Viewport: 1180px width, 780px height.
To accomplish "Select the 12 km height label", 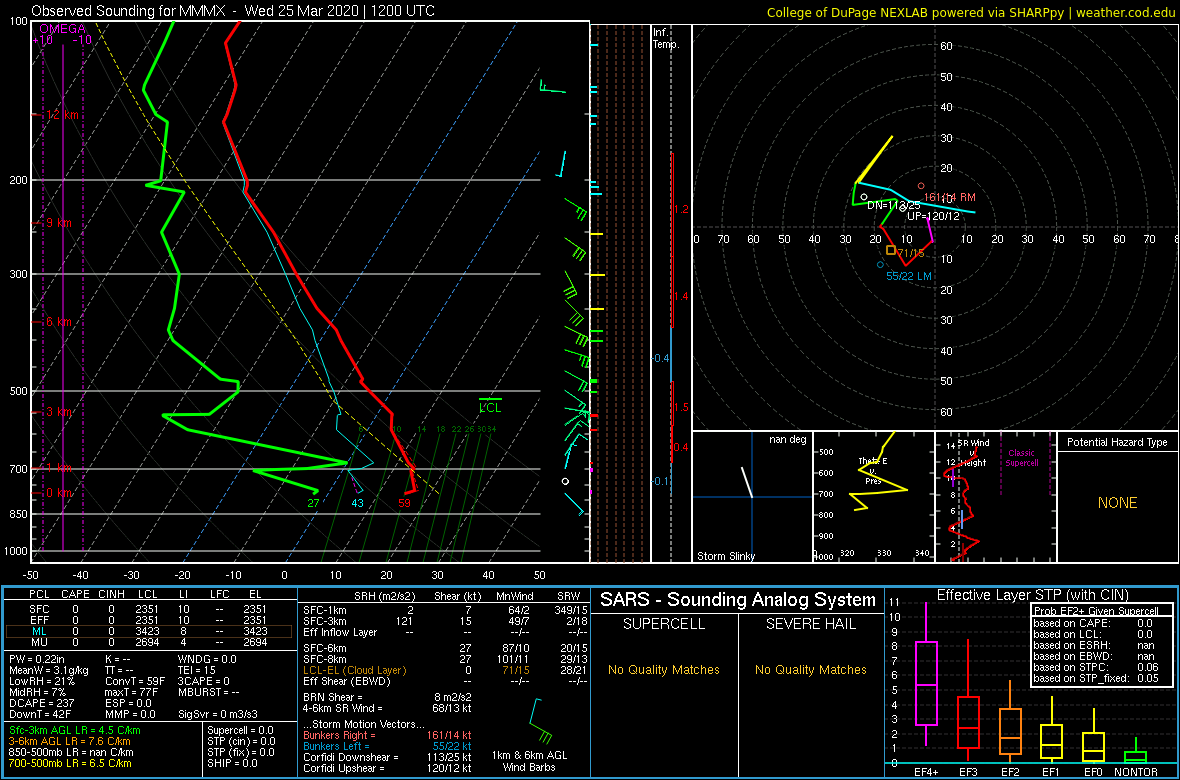I will (63, 115).
